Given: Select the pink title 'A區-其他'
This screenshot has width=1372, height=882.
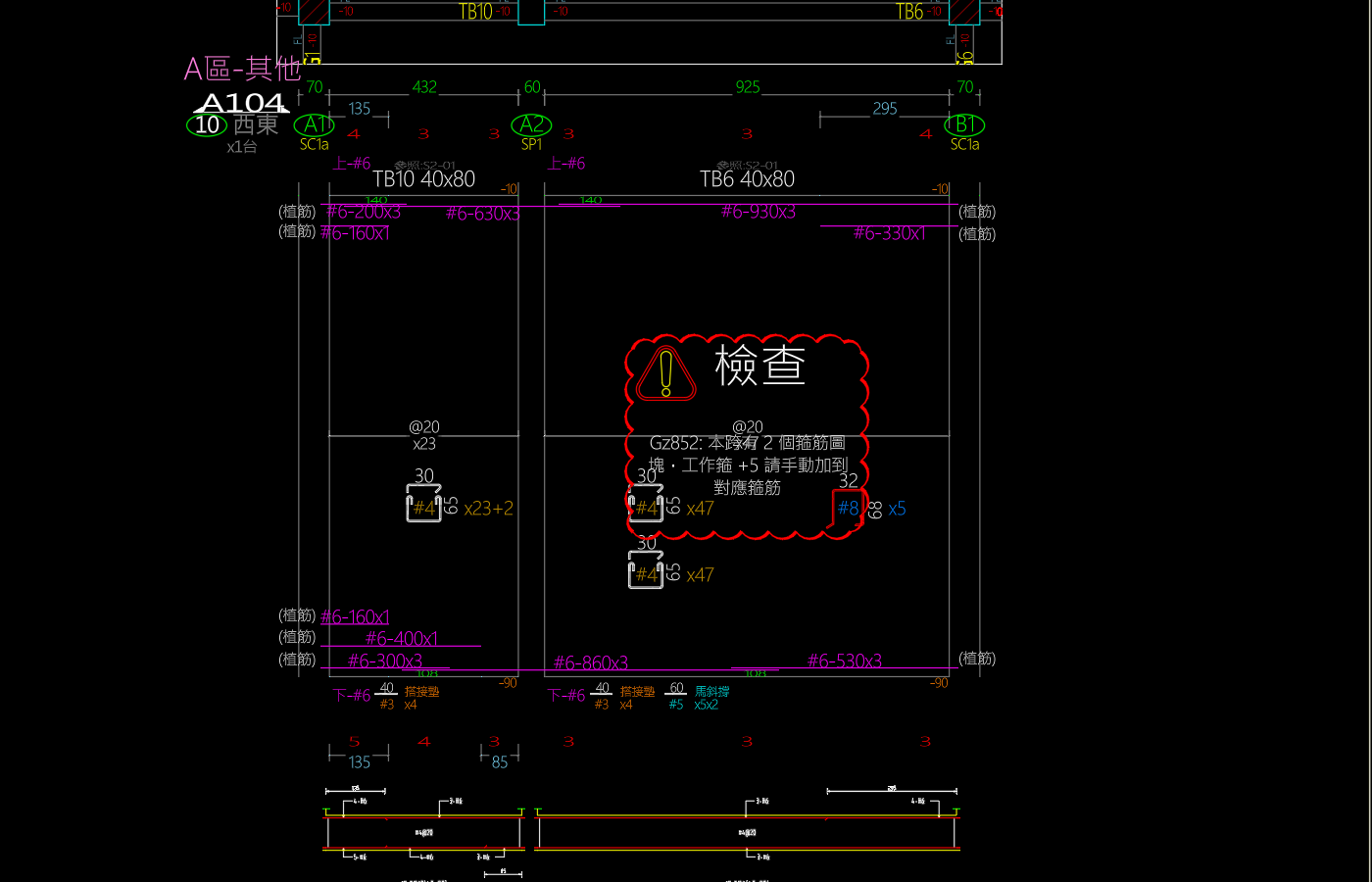Looking at the screenshot, I should (x=242, y=69).
